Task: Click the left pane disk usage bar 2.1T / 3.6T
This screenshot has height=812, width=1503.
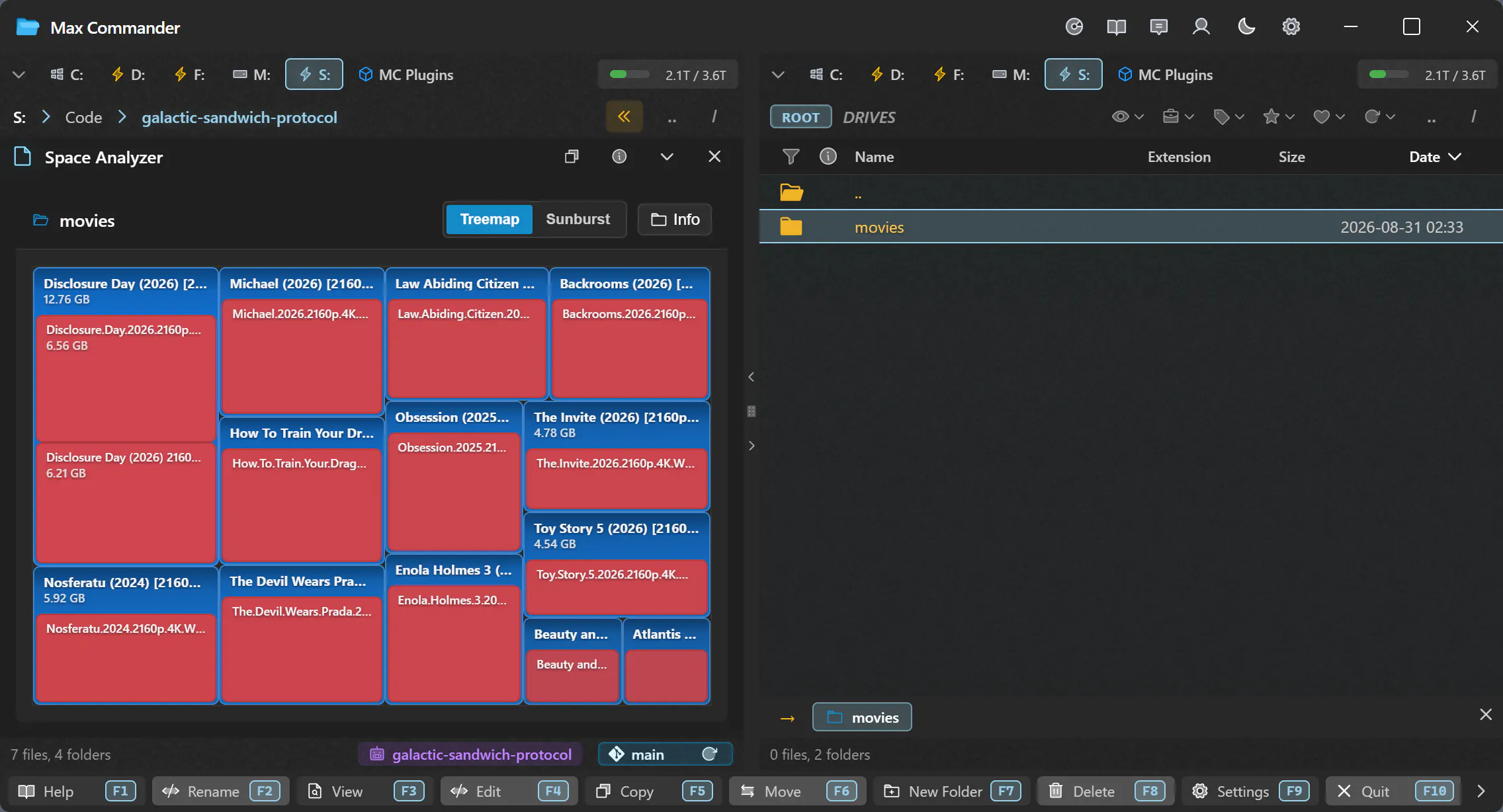Action: click(667, 75)
